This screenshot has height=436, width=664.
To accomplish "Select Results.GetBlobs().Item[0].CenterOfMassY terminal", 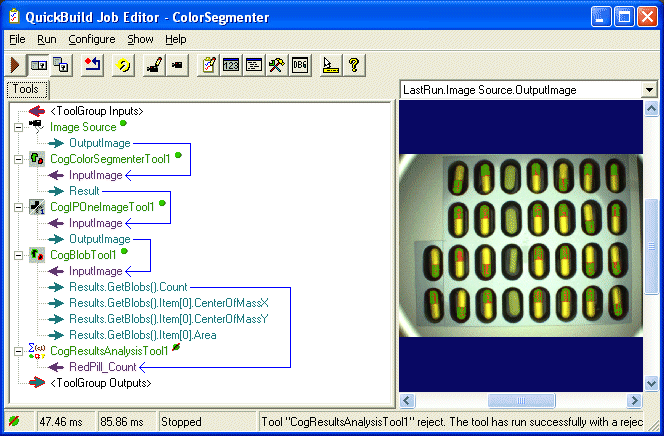I will click(x=169, y=319).
